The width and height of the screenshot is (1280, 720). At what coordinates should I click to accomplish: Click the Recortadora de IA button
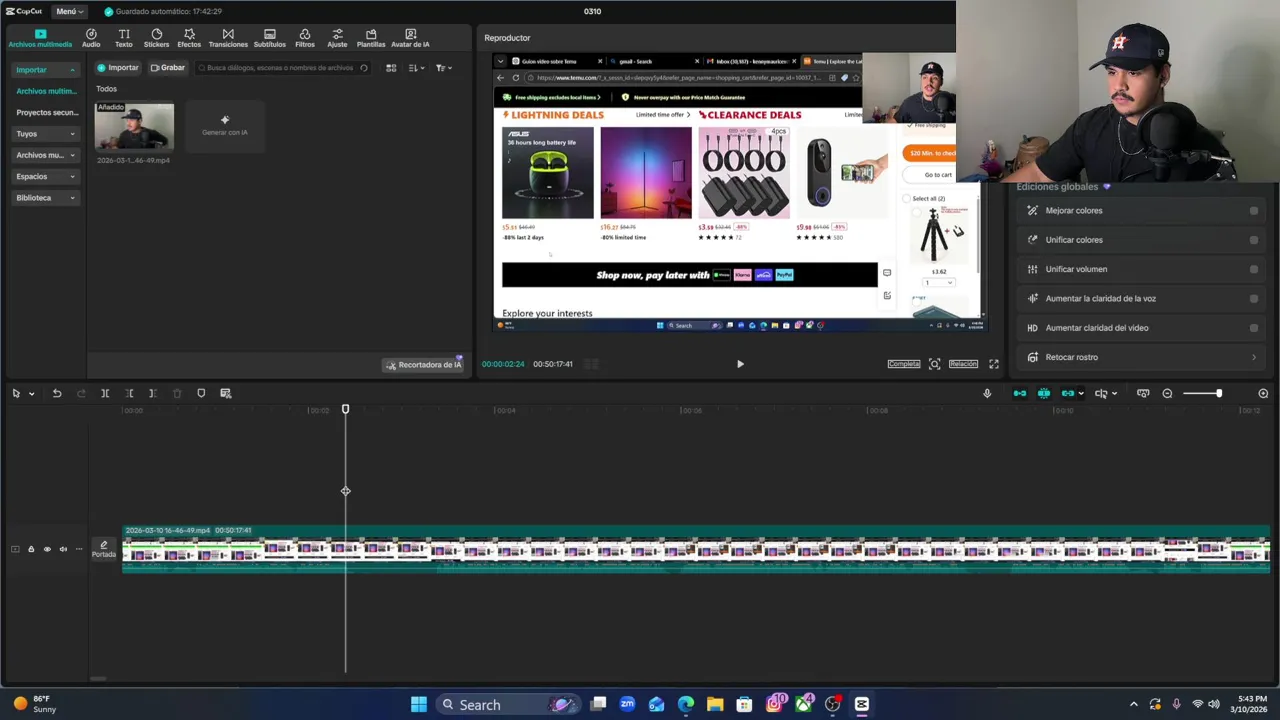424,365
